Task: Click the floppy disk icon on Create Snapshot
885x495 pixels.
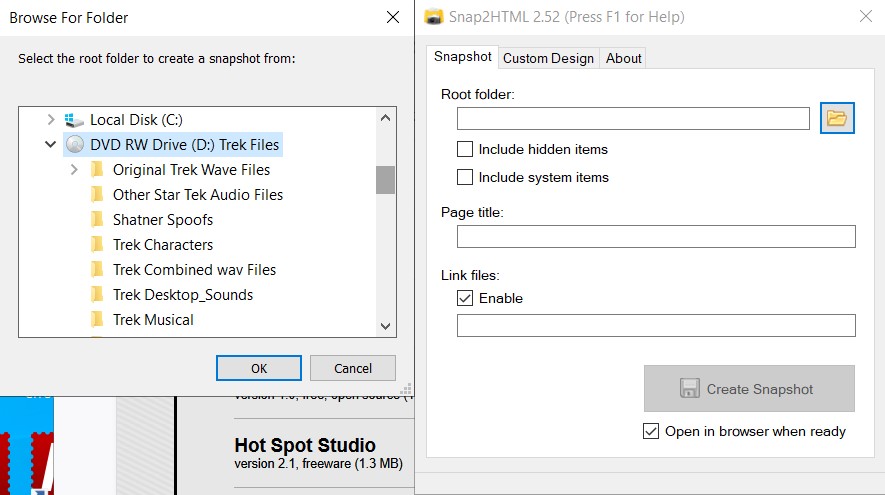Action: pos(689,388)
